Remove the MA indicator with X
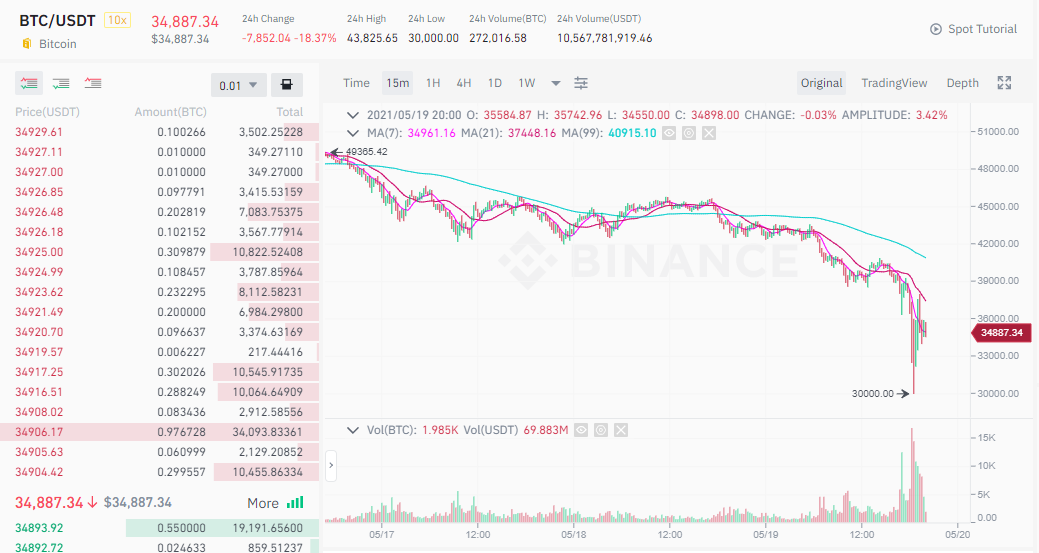The width and height of the screenshot is (1039, 553). [709, 133]
